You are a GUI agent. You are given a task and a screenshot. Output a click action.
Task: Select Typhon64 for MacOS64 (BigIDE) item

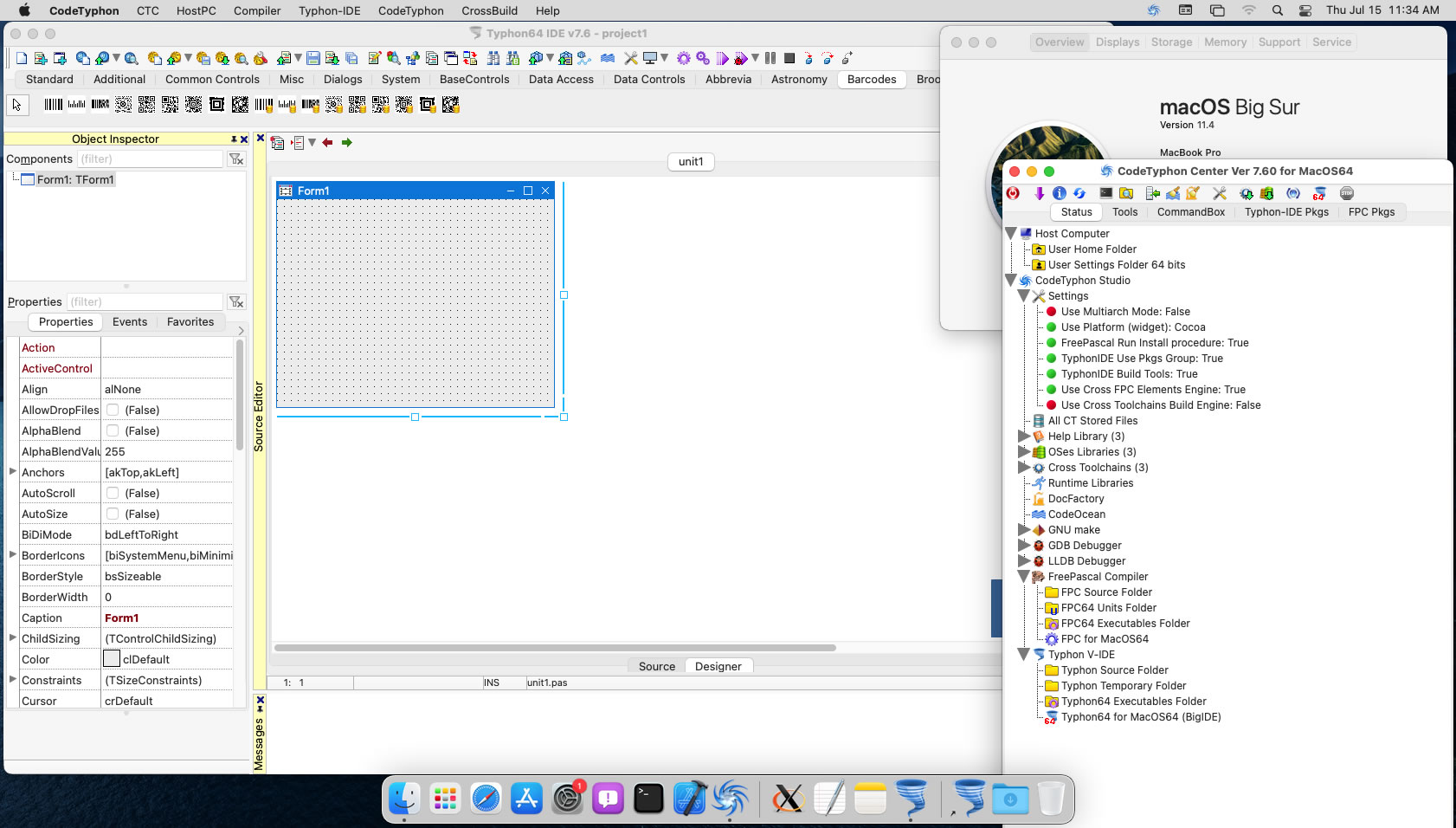click(x=1141, y=717)
